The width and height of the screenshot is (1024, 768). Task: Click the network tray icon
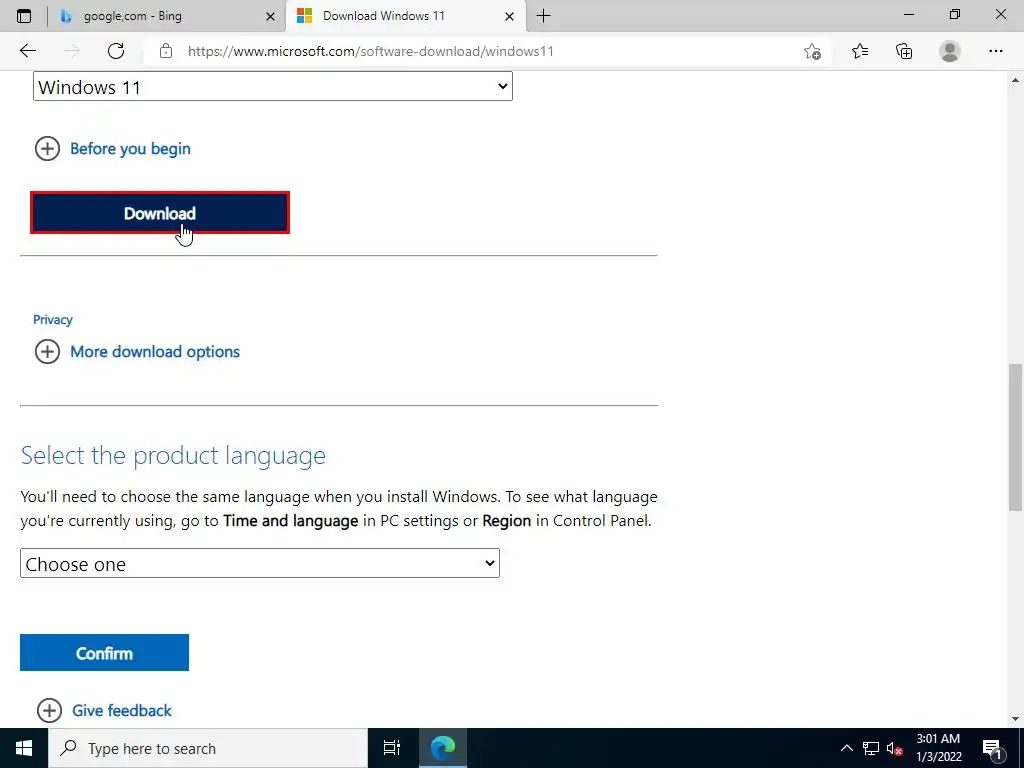pos(871,748)
